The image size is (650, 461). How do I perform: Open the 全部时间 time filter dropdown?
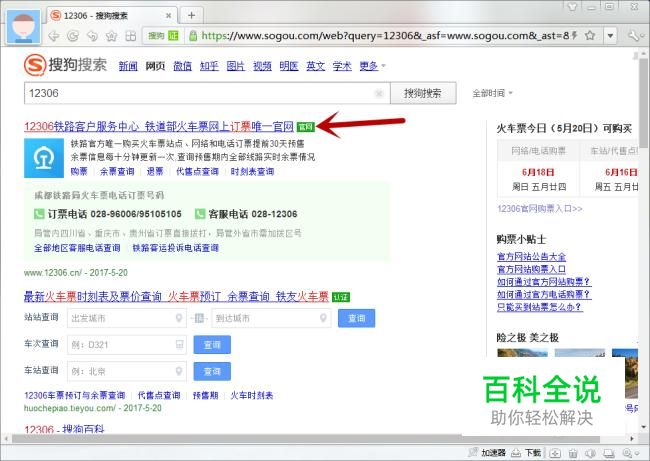point(492,93)
